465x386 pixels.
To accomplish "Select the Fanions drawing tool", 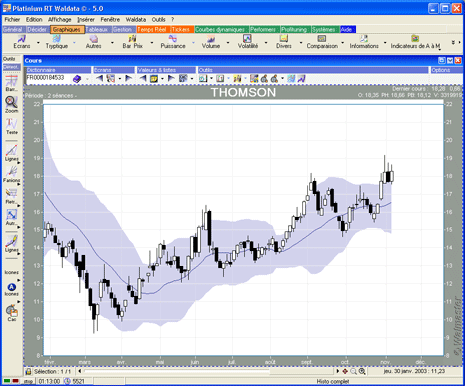I will click(11, 174).
